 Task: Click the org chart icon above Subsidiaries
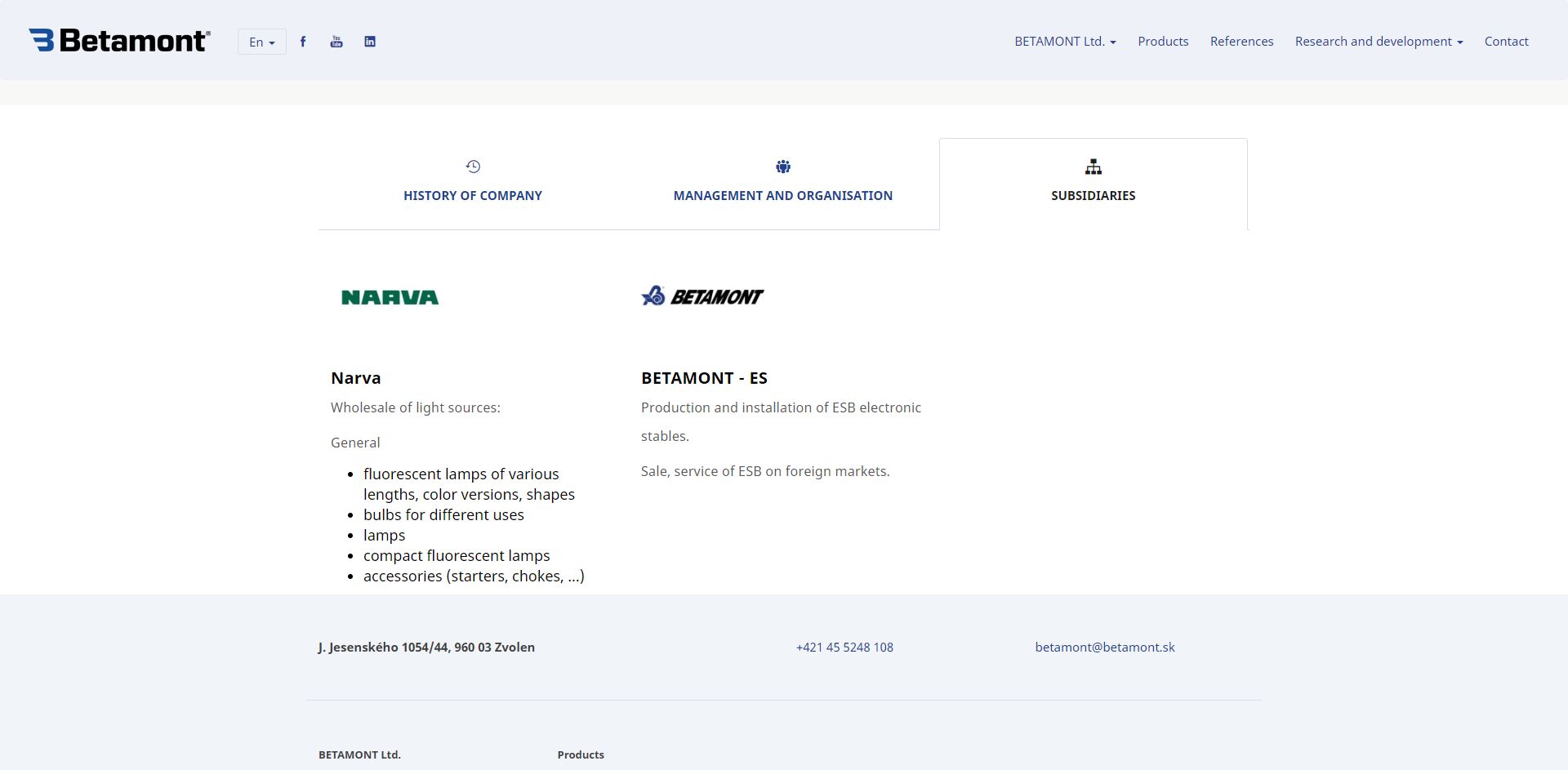1094,167
